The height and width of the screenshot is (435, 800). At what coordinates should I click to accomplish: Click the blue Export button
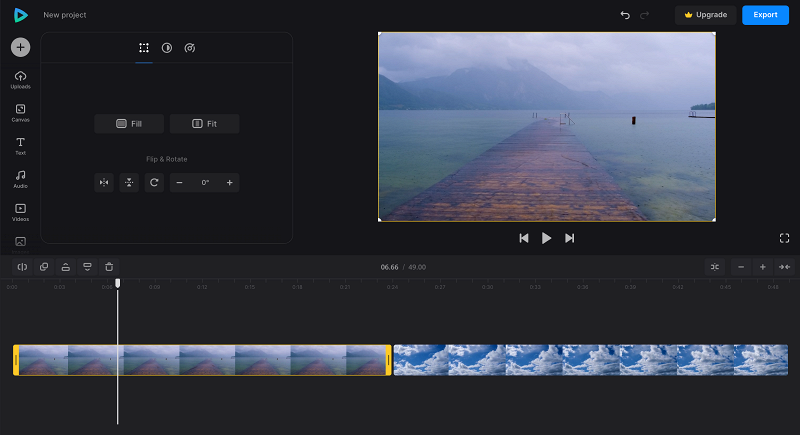(765, 15)
